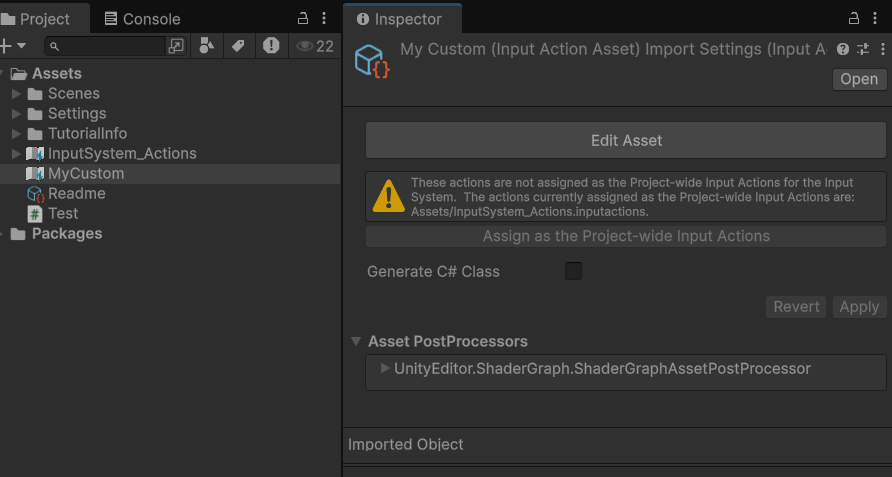Click the Open button
The width and height of the screenshot is (892, 477).
tap(860, 79)
